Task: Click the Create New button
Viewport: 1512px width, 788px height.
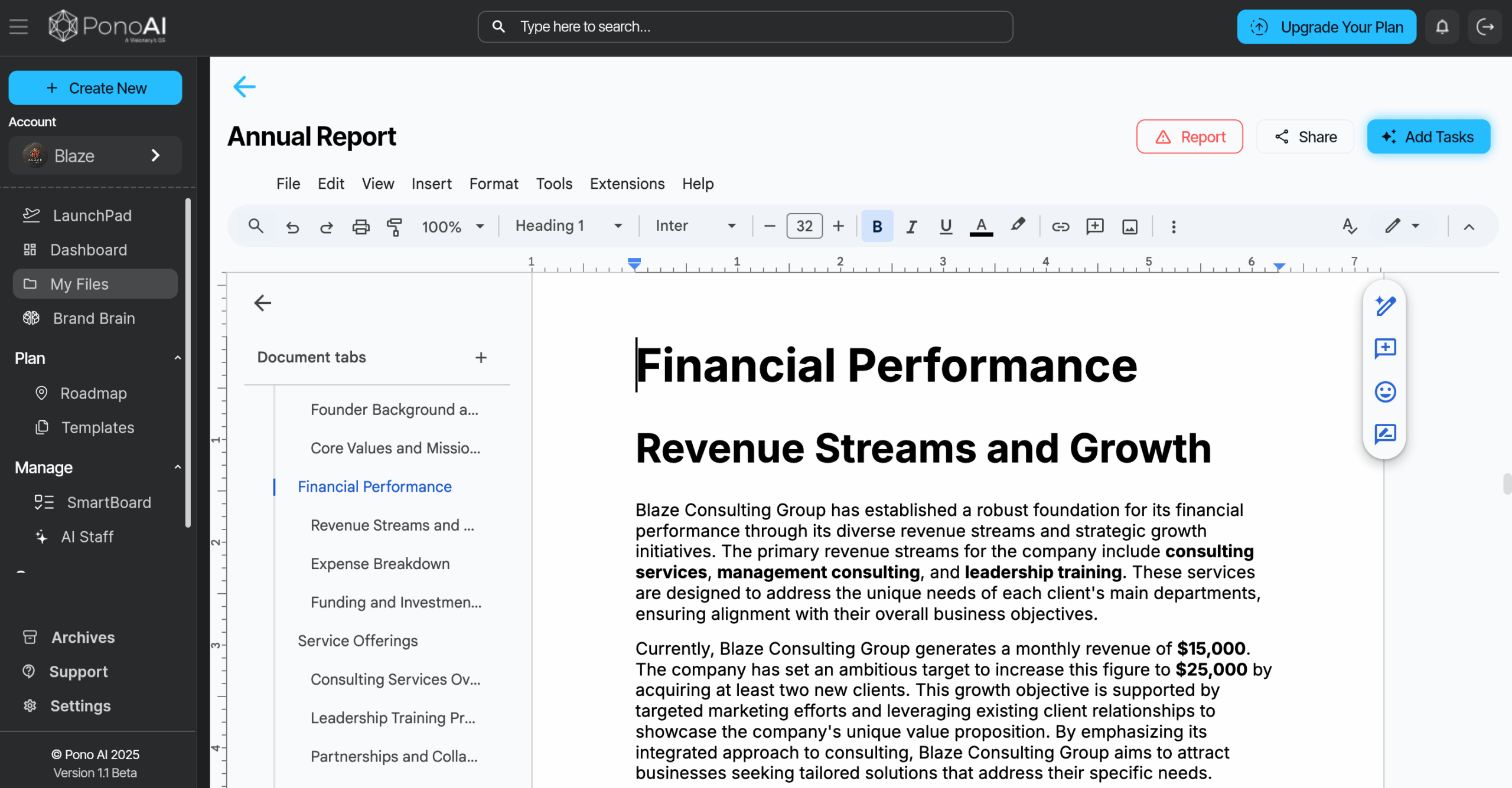Action: click(x=95, y=88)
